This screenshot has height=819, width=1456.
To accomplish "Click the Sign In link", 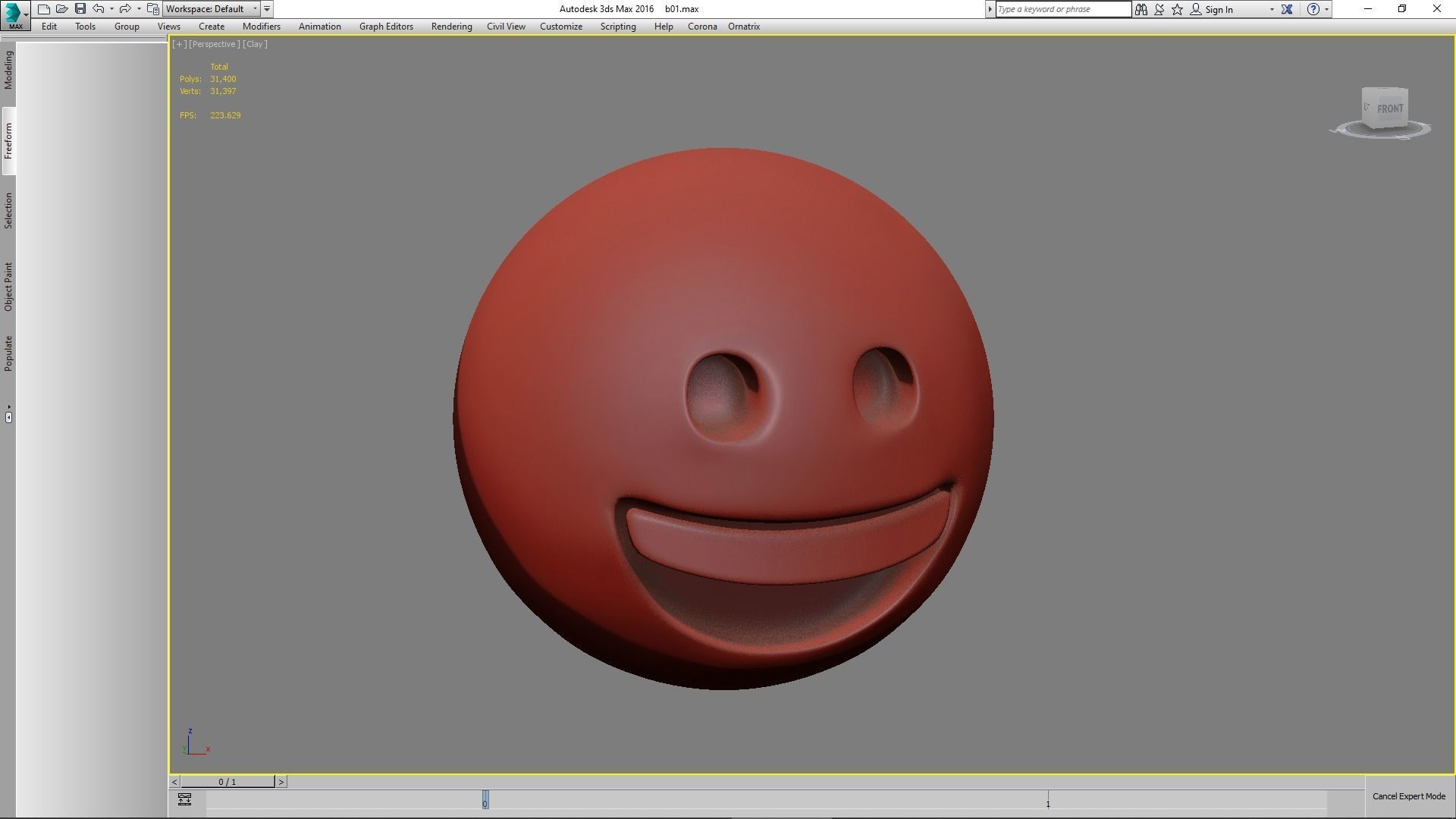I will coord(1219,10).
